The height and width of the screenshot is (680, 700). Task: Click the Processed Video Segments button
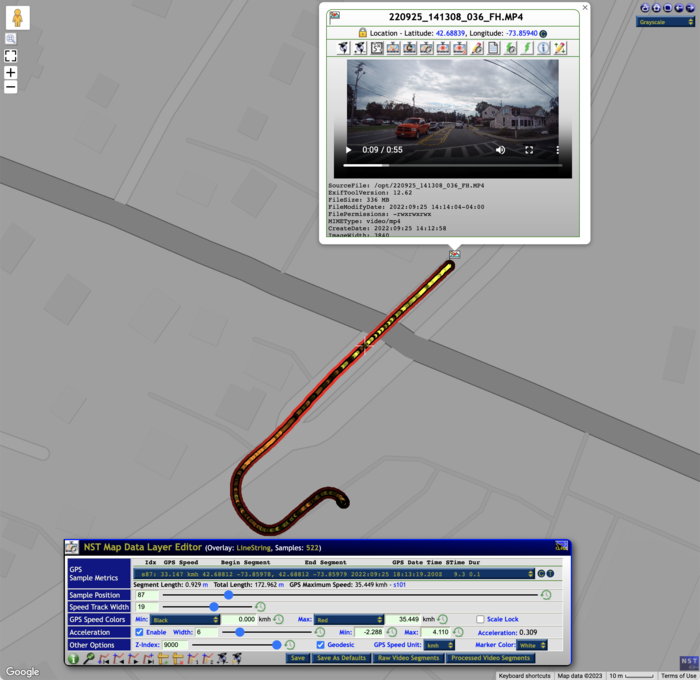point(490,658)
